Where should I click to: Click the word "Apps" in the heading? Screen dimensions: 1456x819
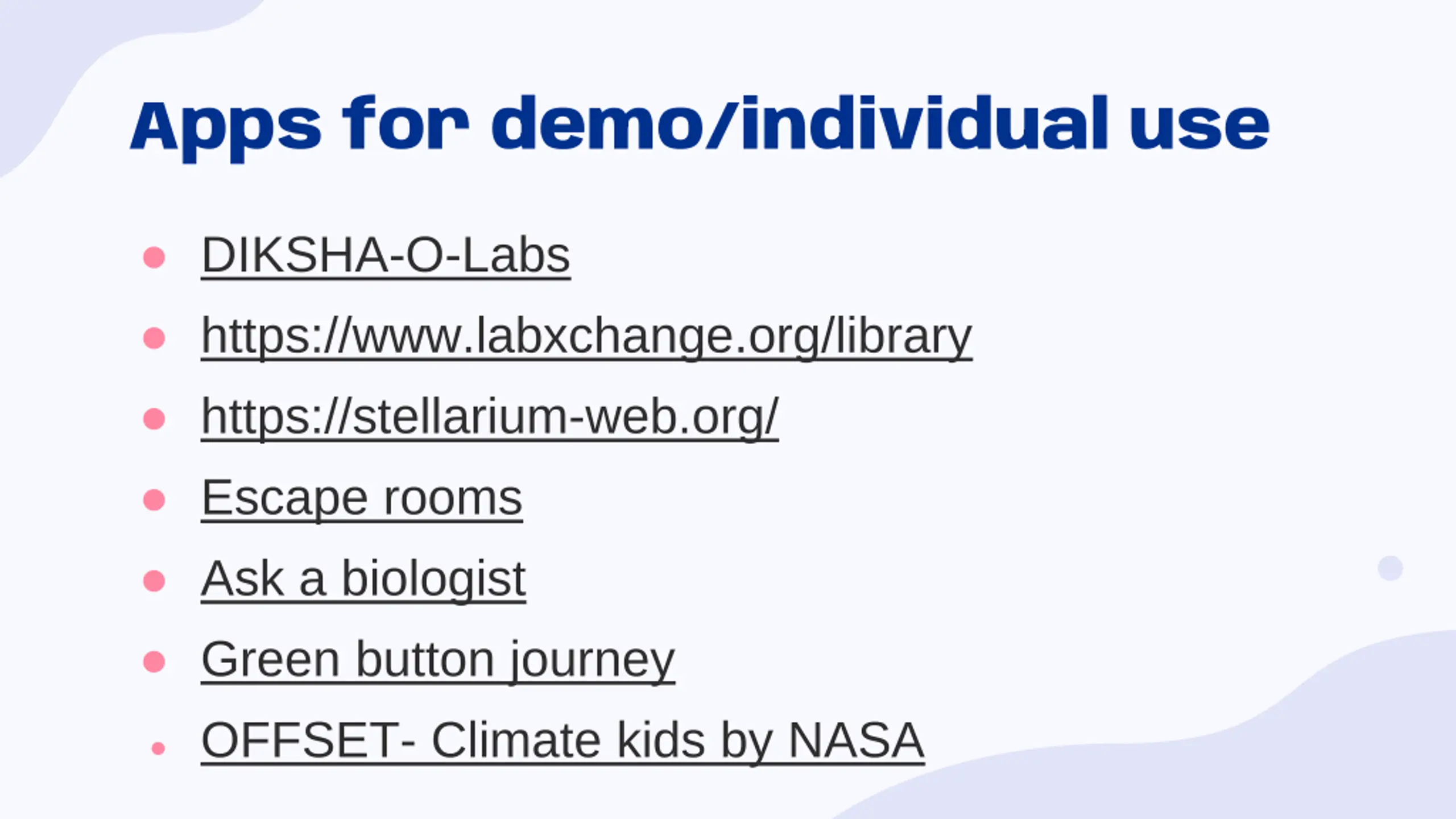(225, 129)
